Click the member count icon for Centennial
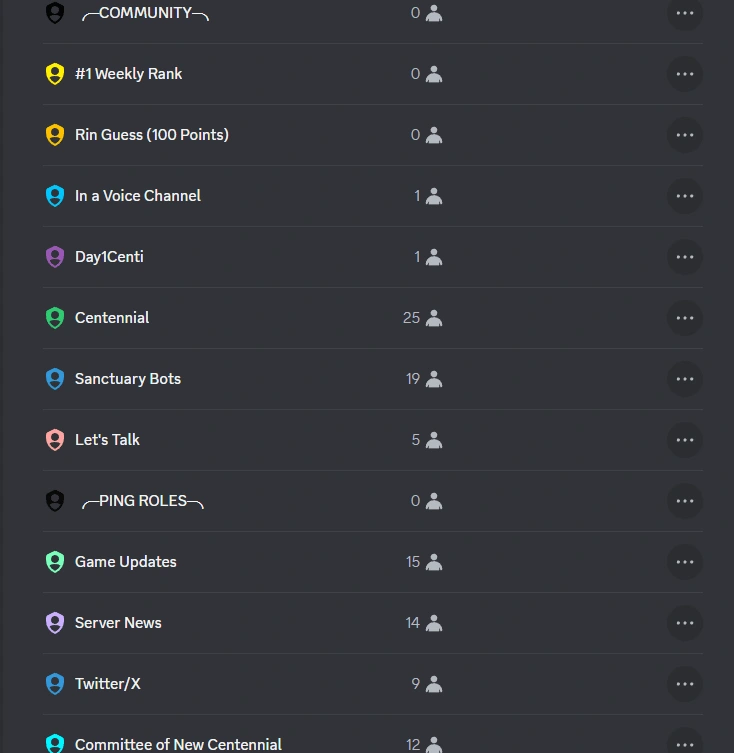This screenshot has height=753, width=734. click(433, 318)
